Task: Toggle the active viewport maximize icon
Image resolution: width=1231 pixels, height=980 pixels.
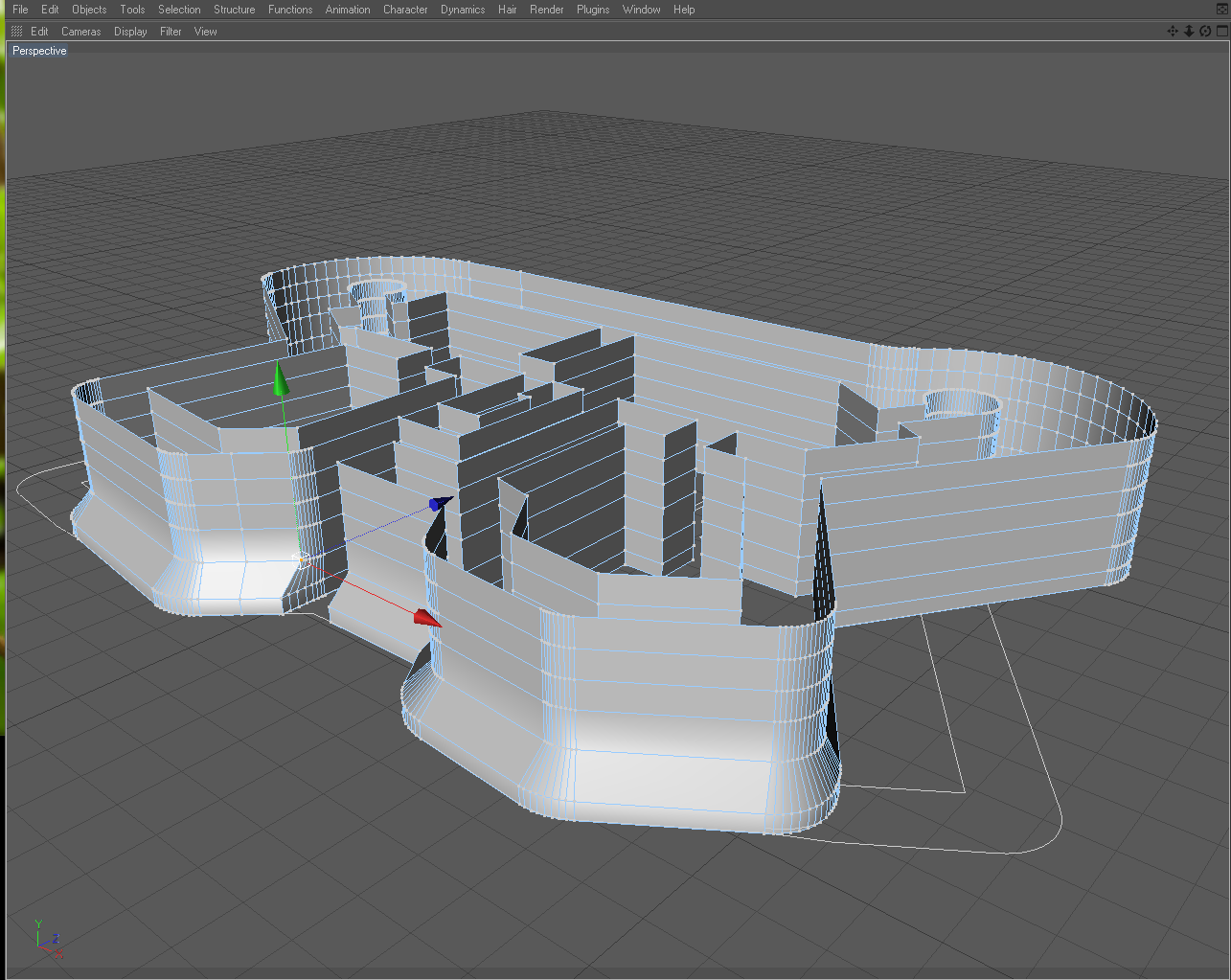Action: point(1221,31)
